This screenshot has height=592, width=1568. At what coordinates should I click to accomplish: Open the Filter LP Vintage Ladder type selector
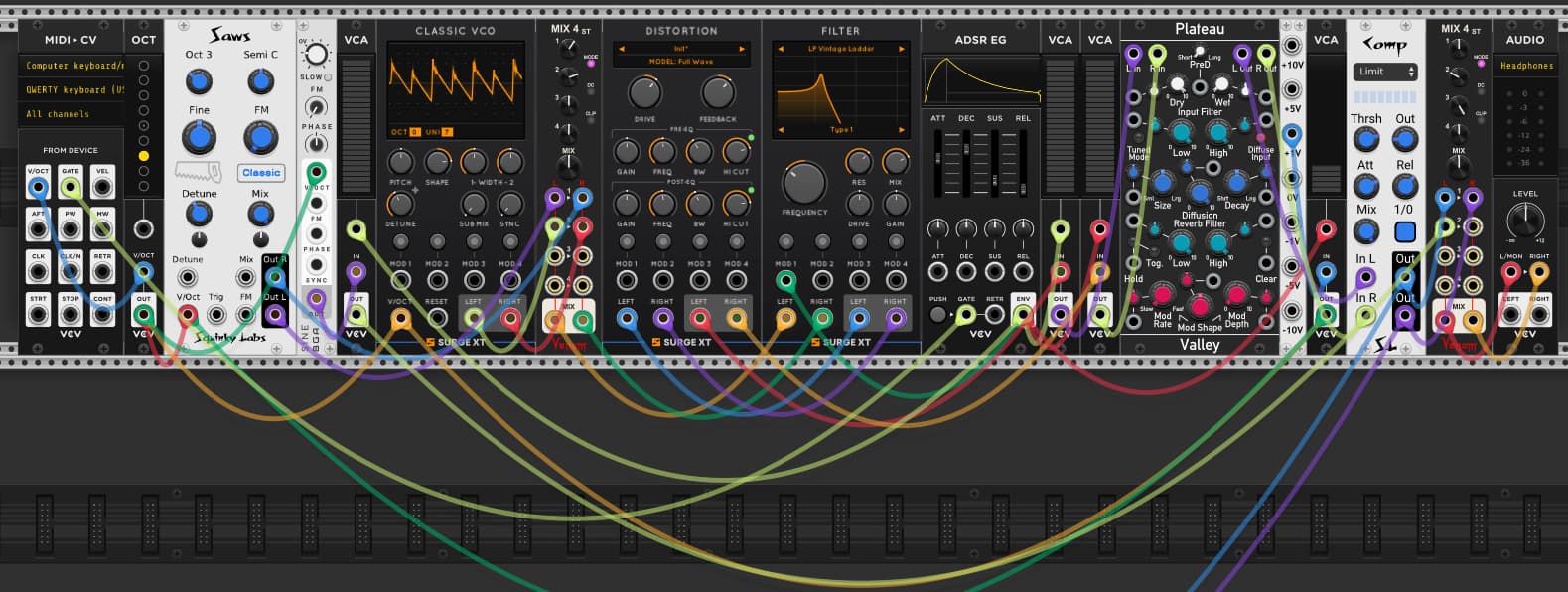point(840,49)
